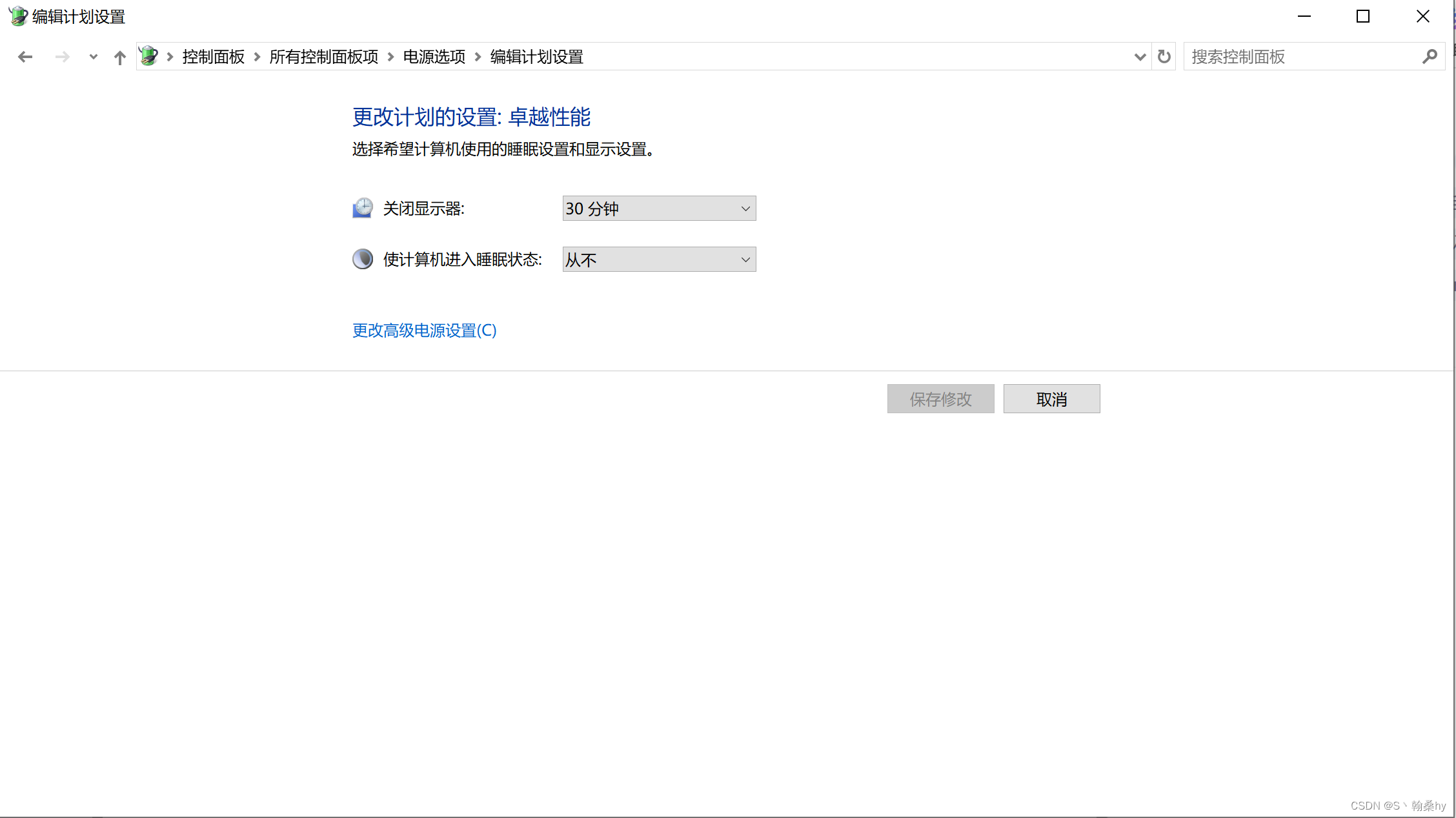Click the forward navigation arrow
The height and width of the screenshot is (818, 1456).
tap(62, 57)
